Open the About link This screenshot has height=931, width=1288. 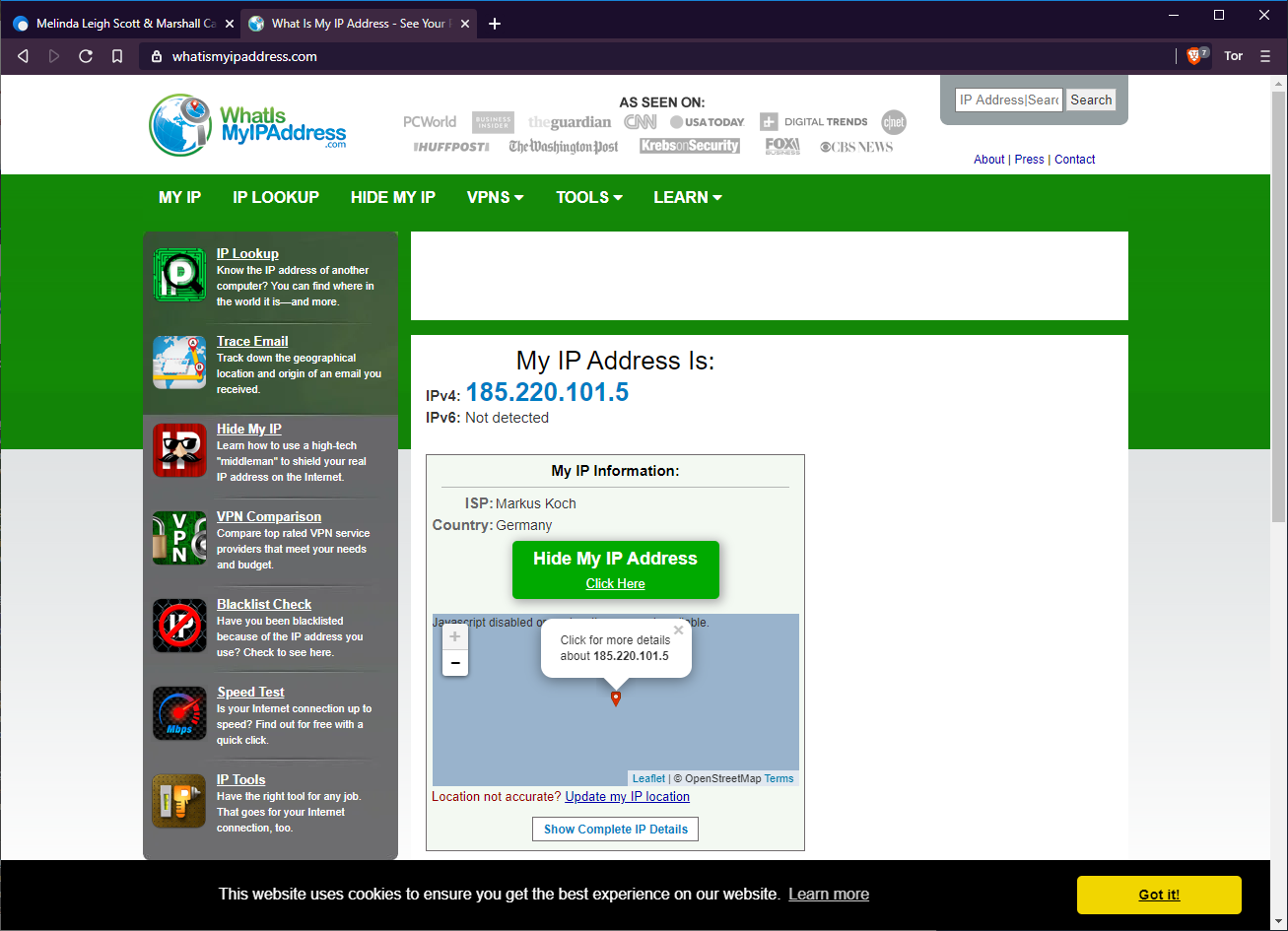pyautogui.click(x=988, y=159)
